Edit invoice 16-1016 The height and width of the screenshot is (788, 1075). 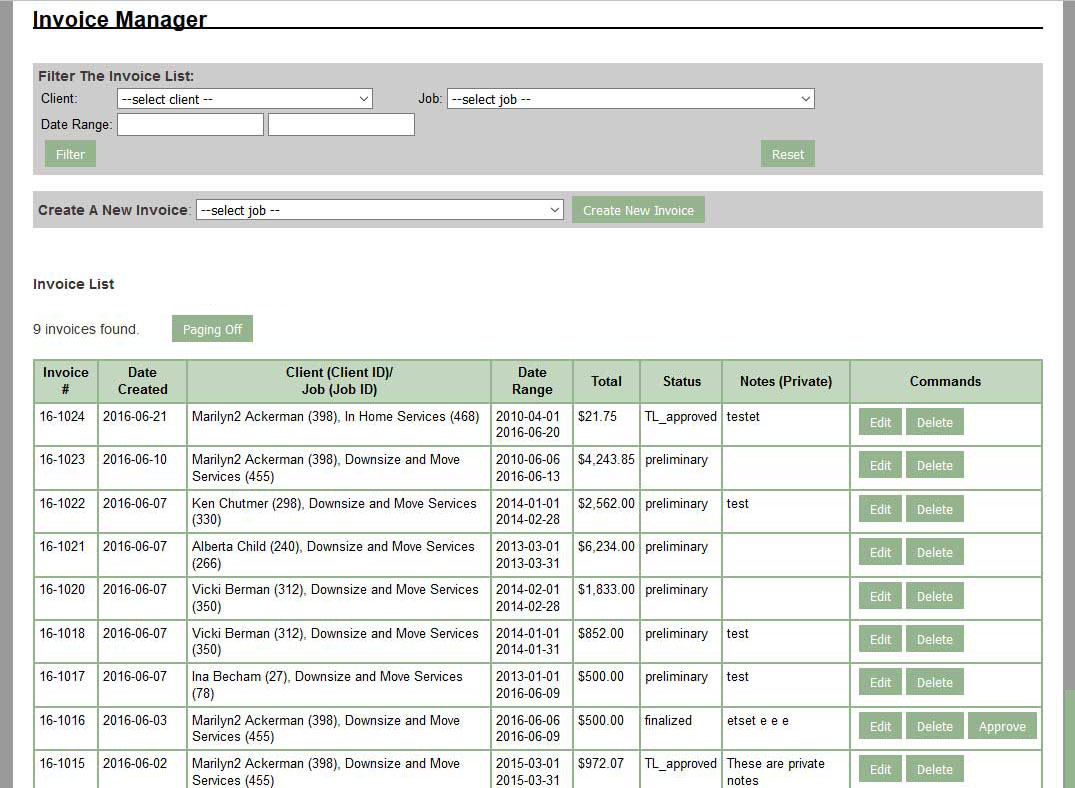click(880, 726)
